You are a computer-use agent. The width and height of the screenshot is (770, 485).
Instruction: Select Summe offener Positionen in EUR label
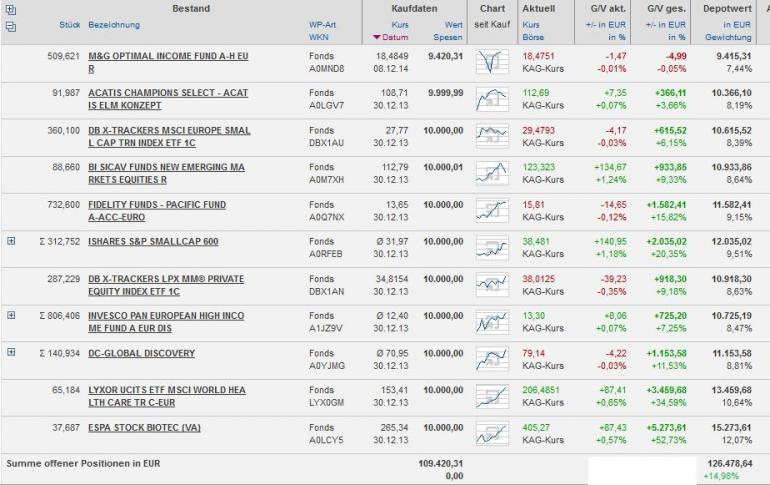[83, 463]
